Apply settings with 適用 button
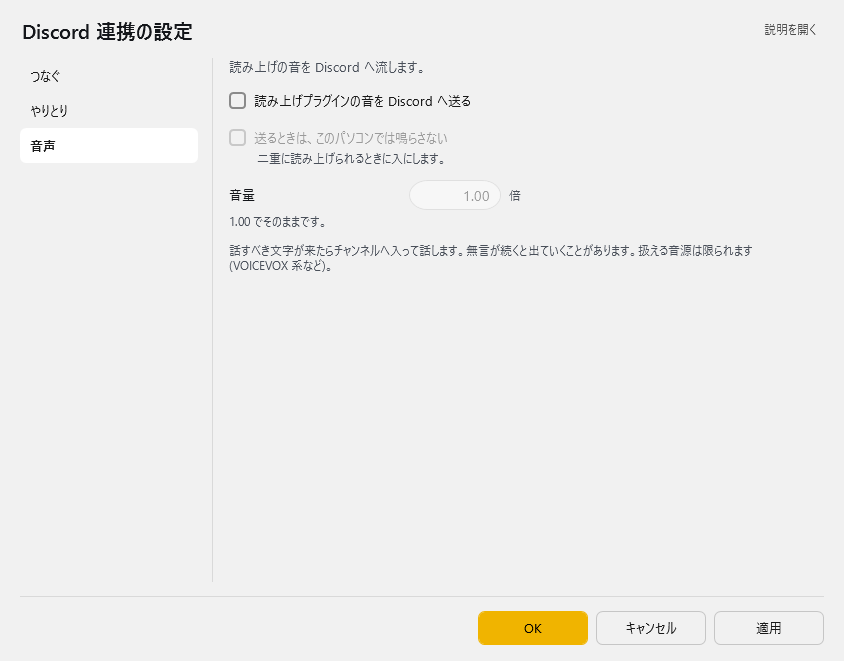Viewport: 844px width, 661px height. 769,628
